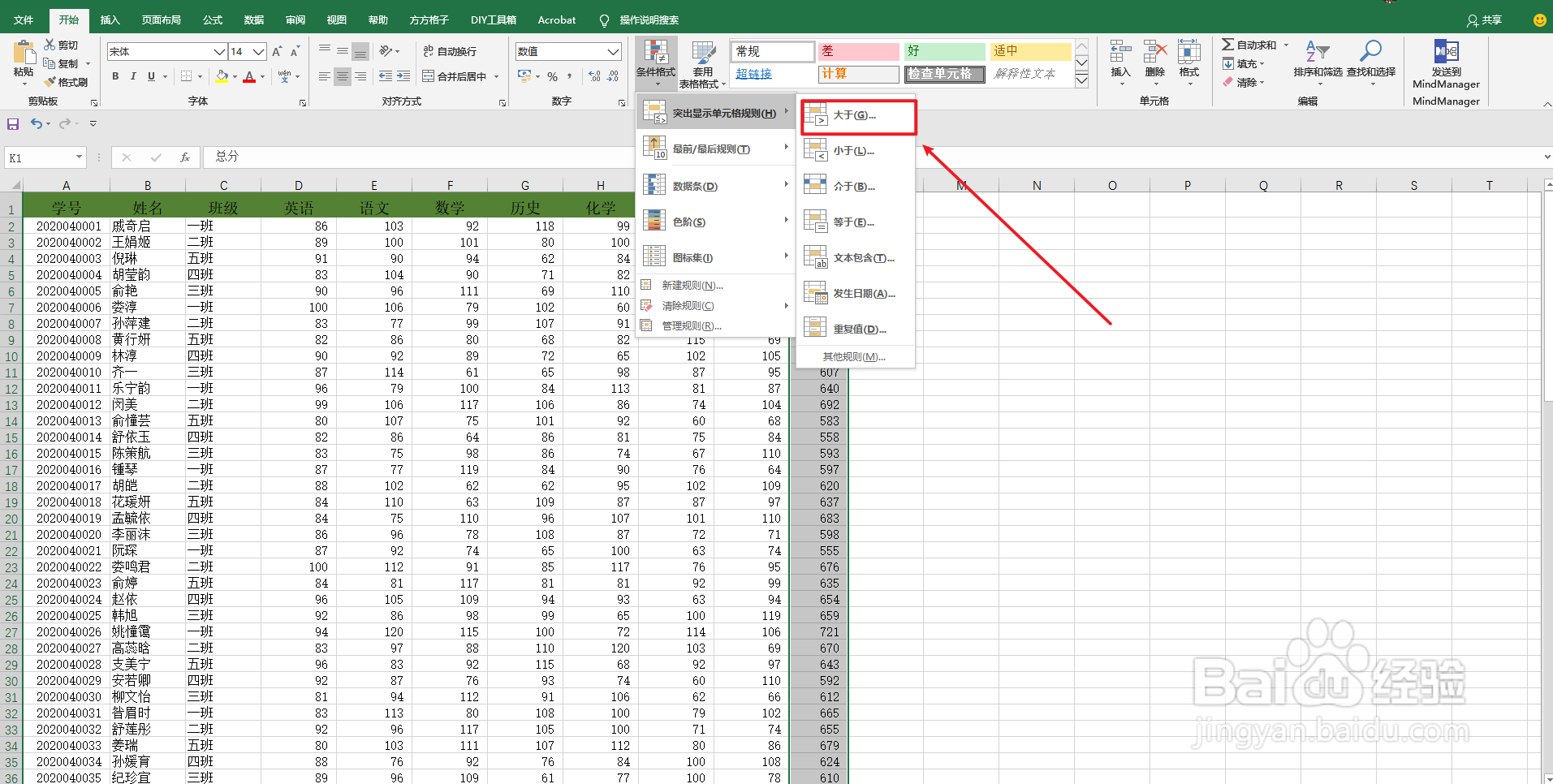This screenshot has width=1553, height=784.
Task: Open the 插入 Insert ribbon tab
Action: coord(110,20)
